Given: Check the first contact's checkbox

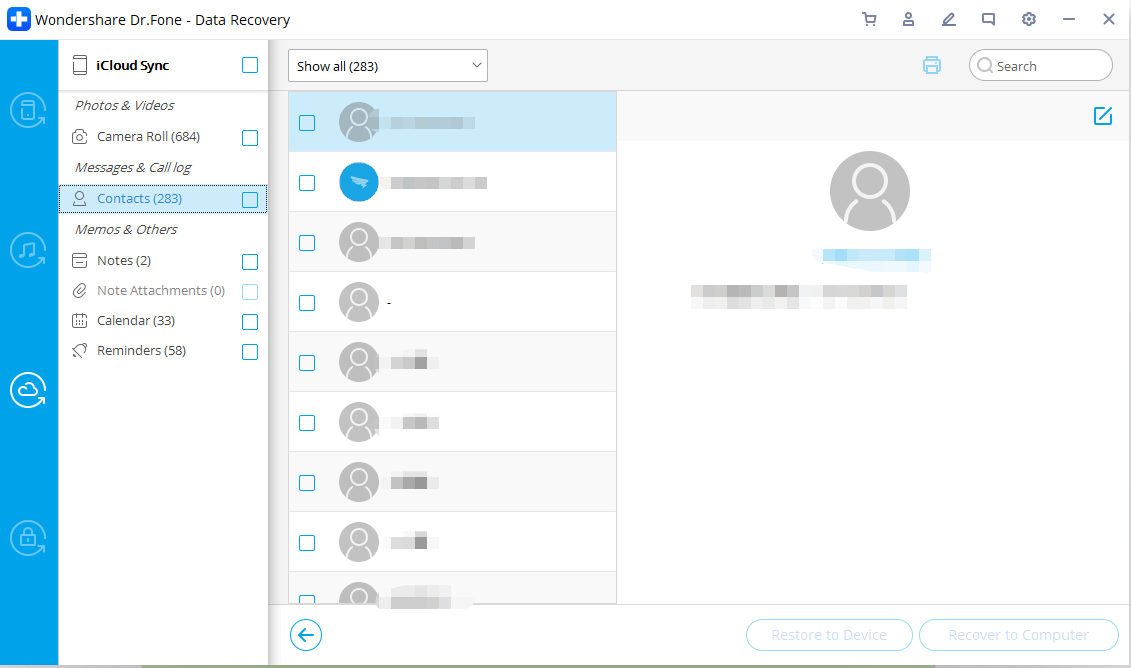Looking at the screenshot, I should tap(307, 123).
